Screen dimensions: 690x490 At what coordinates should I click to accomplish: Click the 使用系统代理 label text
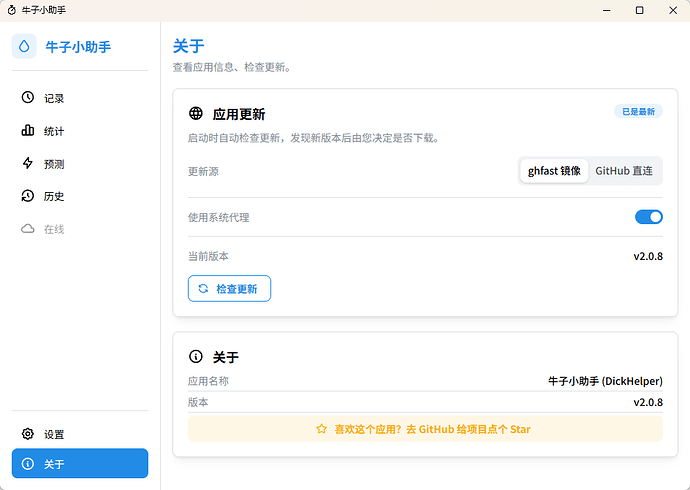point(219,217)
